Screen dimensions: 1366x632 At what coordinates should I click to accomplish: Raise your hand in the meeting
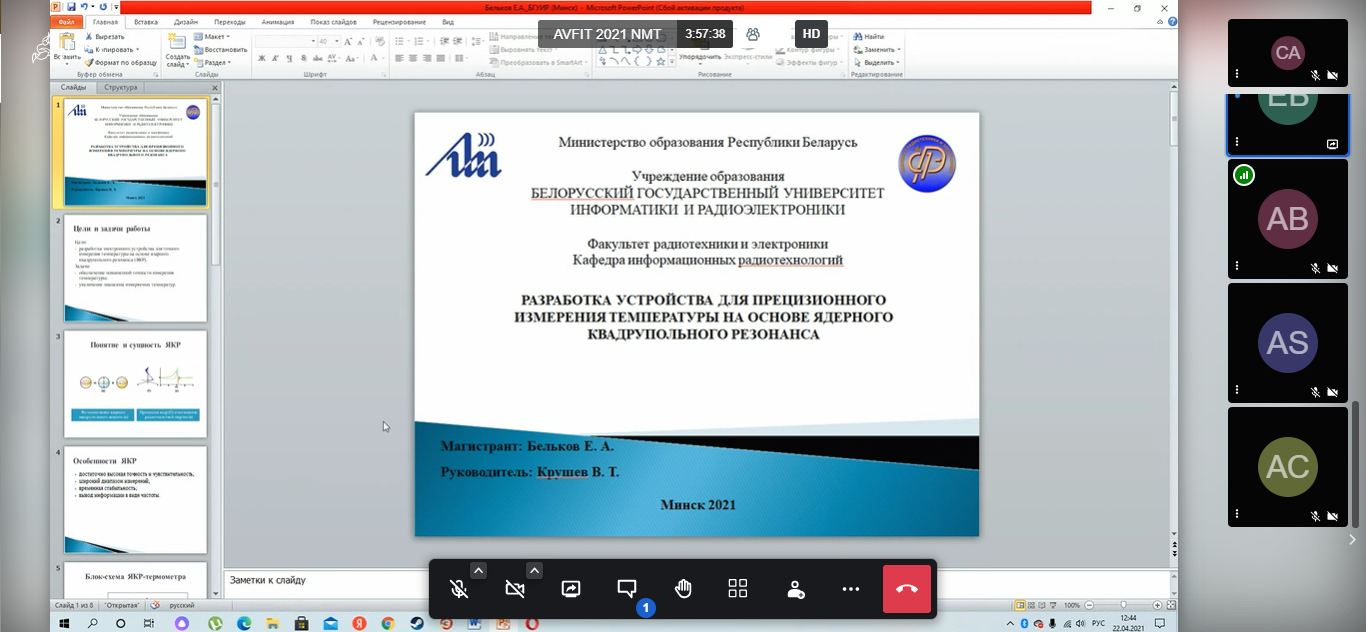coord(683,589)
